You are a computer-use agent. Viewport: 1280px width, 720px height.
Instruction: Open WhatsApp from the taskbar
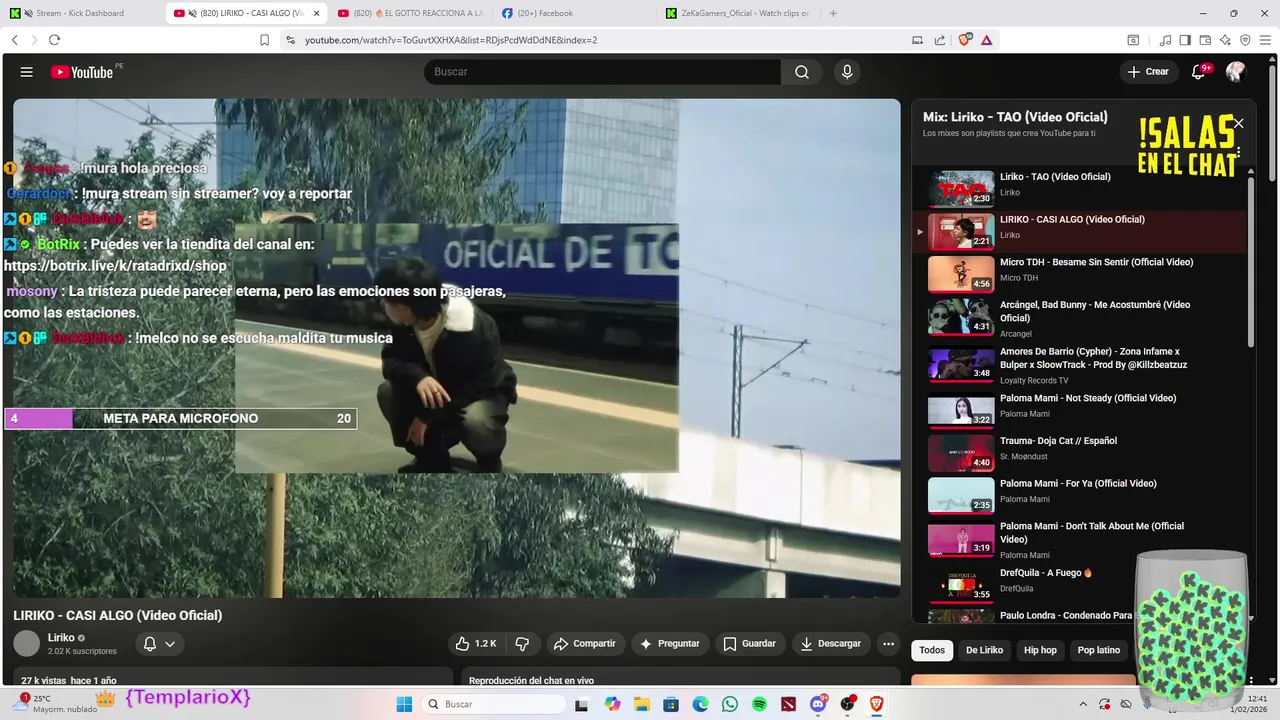pyautogui.click(x=730, y=704)
